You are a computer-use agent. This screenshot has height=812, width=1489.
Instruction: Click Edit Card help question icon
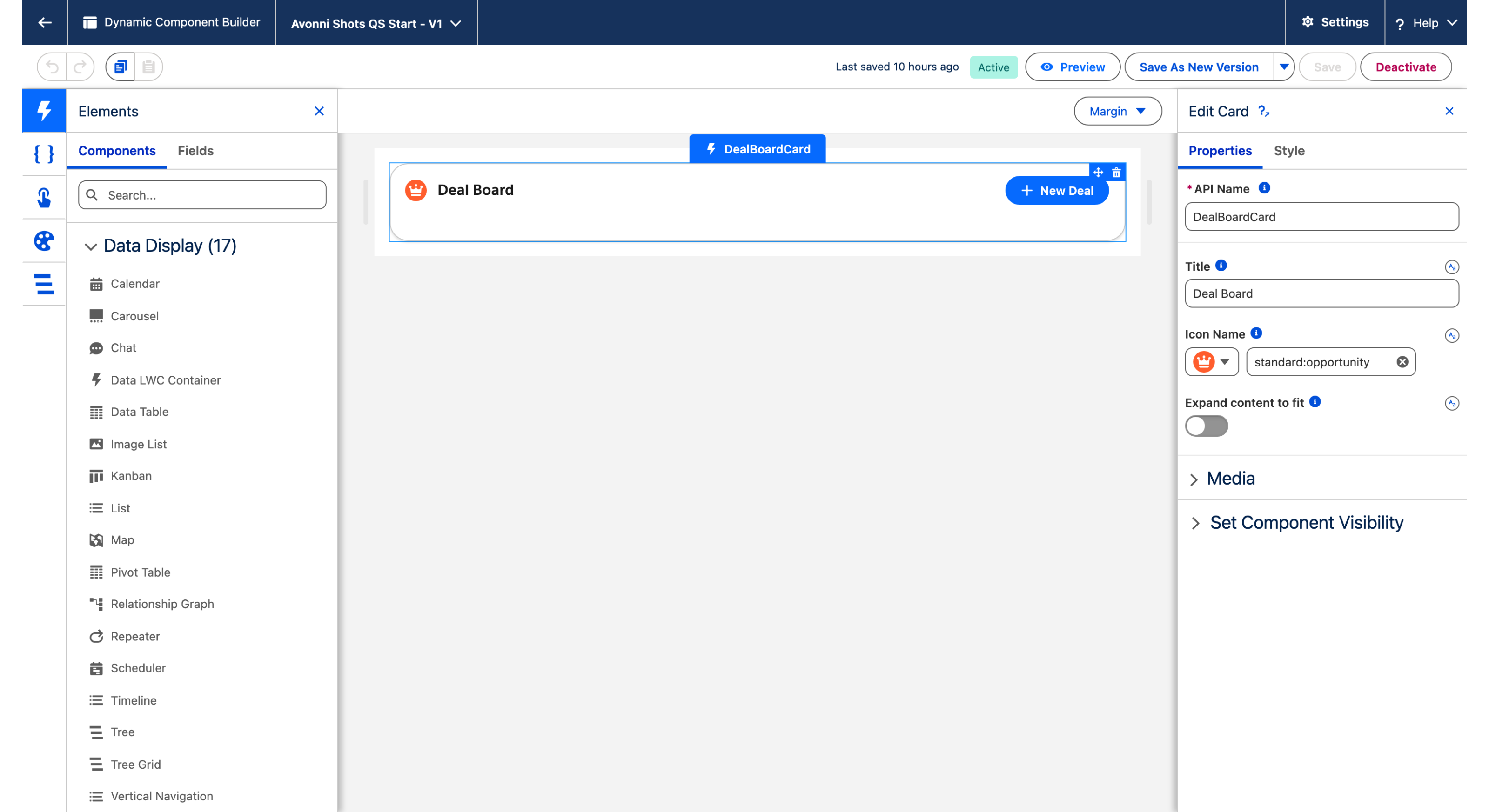tap(1264, 111)
